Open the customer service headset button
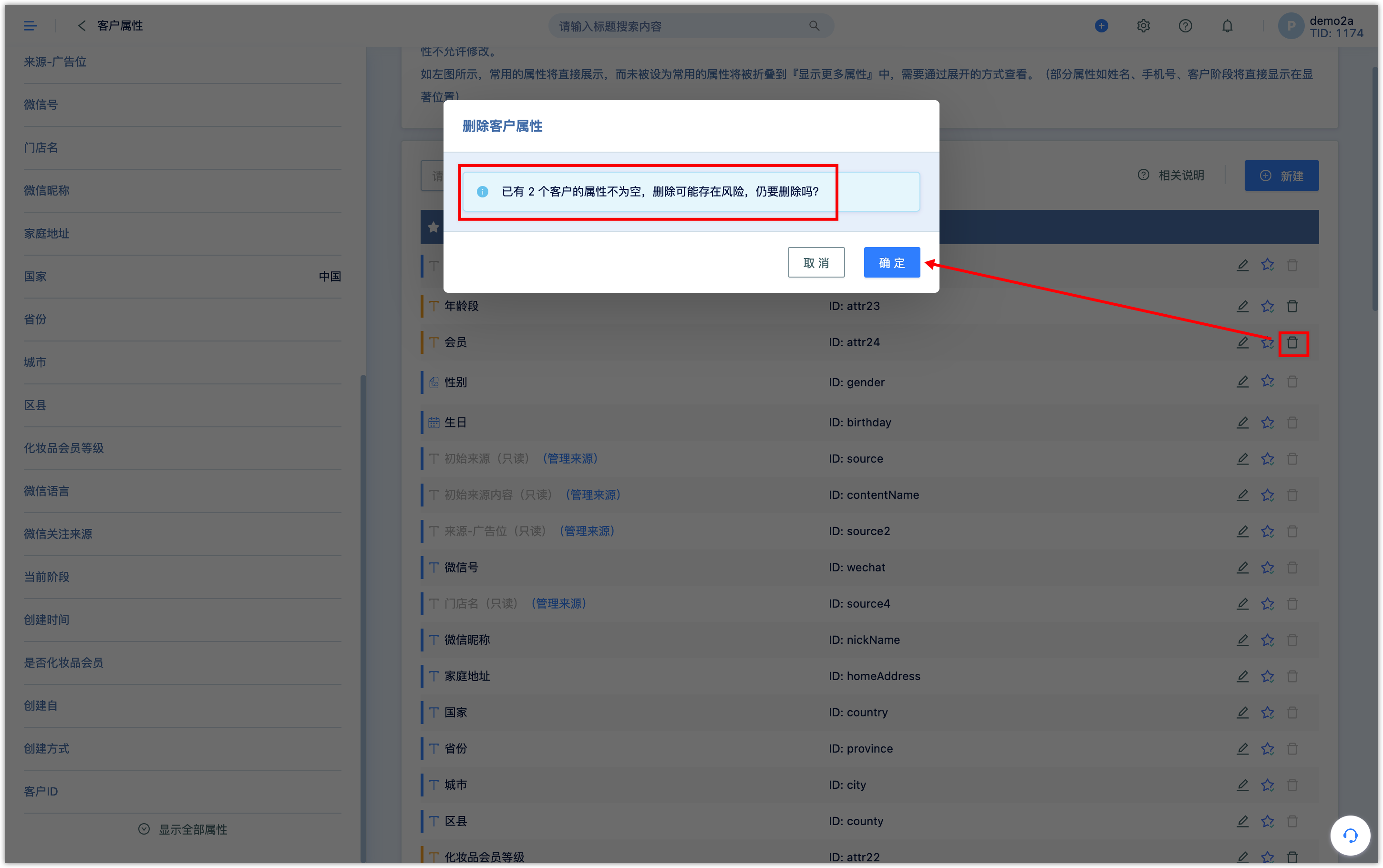The width and height of the screenshot is (1383, 868). [x=1350, y=835]
